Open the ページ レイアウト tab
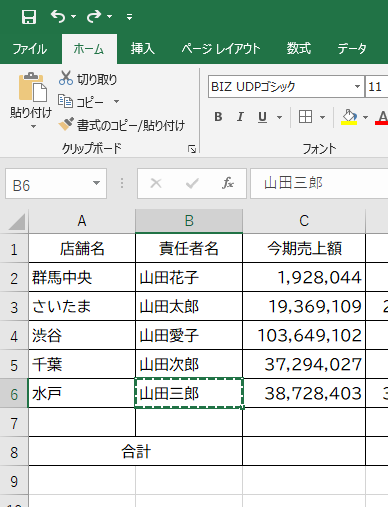The image size is (388, 507). [x=221, y=49]
